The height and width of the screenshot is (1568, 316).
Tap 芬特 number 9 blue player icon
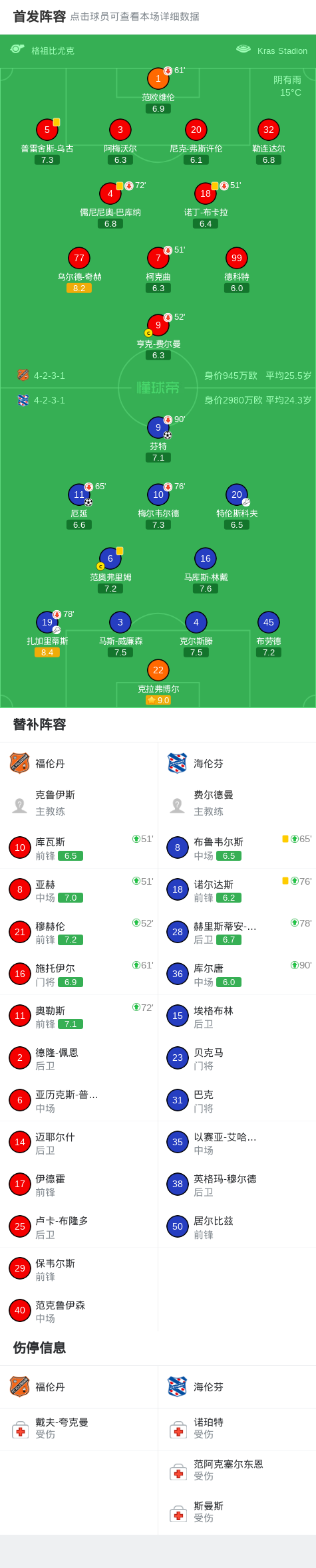coord(158,427)
